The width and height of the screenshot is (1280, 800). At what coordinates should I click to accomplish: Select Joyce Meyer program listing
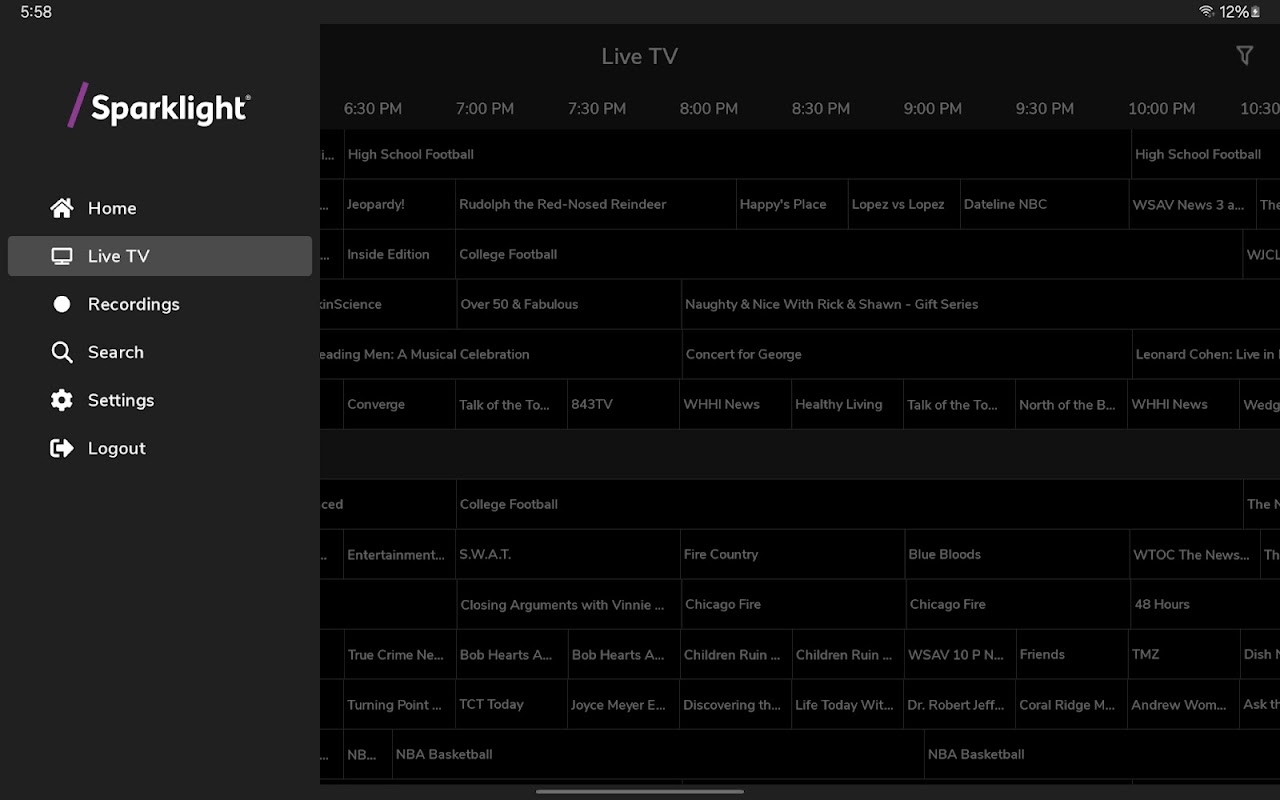coord(623,704)
